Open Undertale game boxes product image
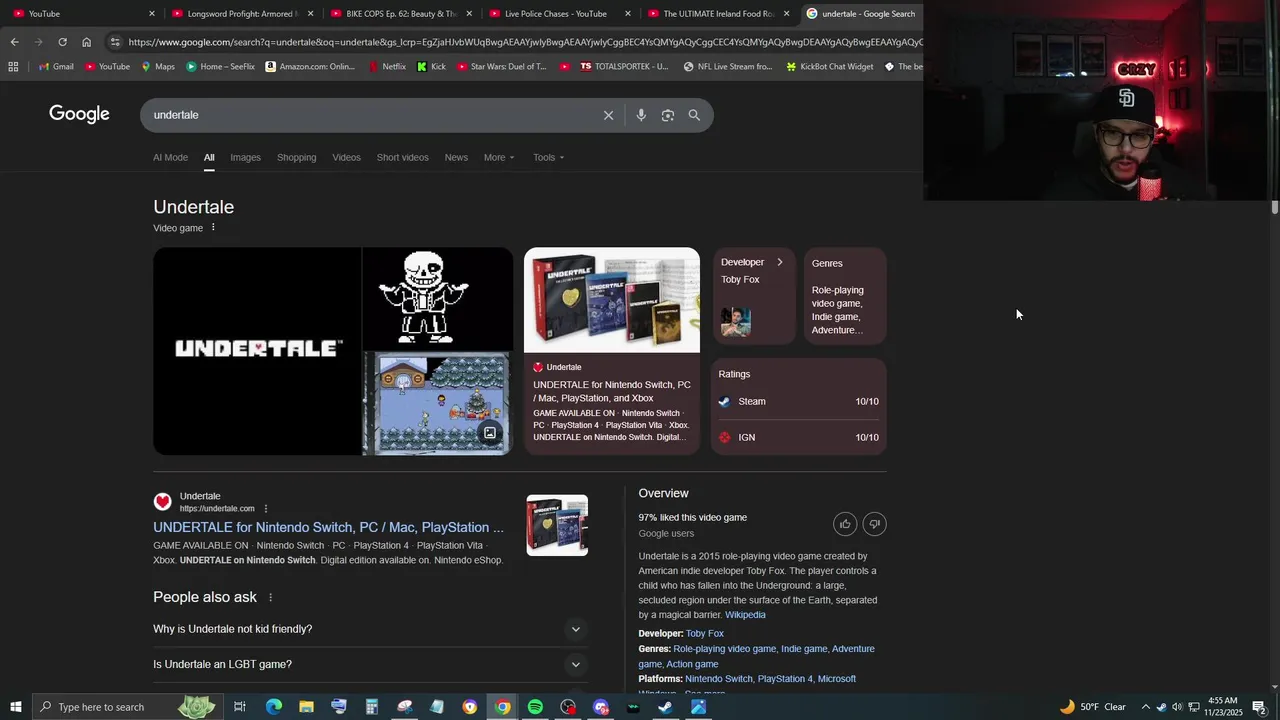 pos(612,300)
